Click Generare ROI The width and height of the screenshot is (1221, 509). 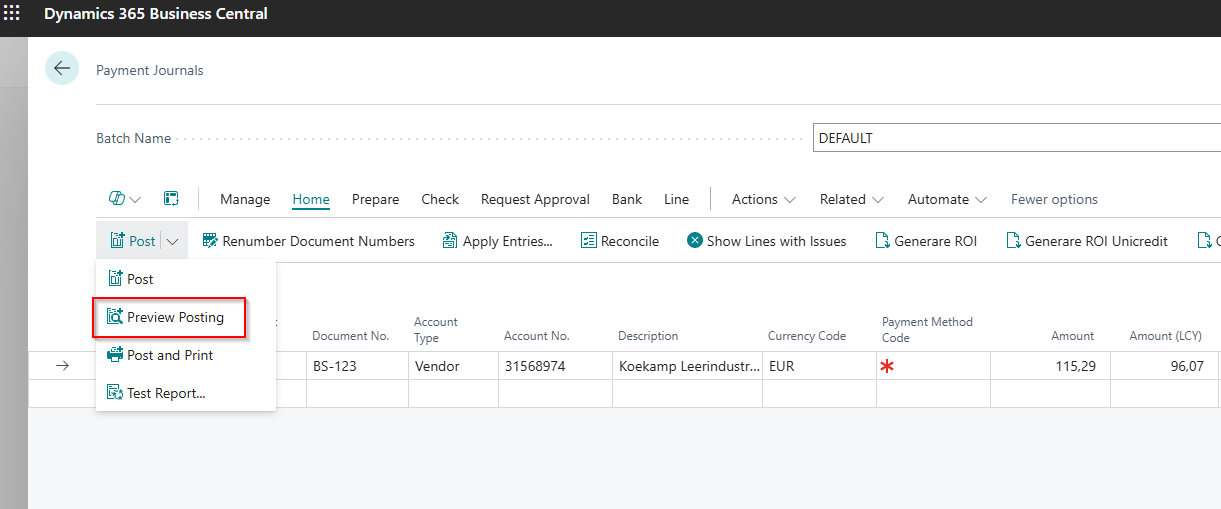click(925, 241)
